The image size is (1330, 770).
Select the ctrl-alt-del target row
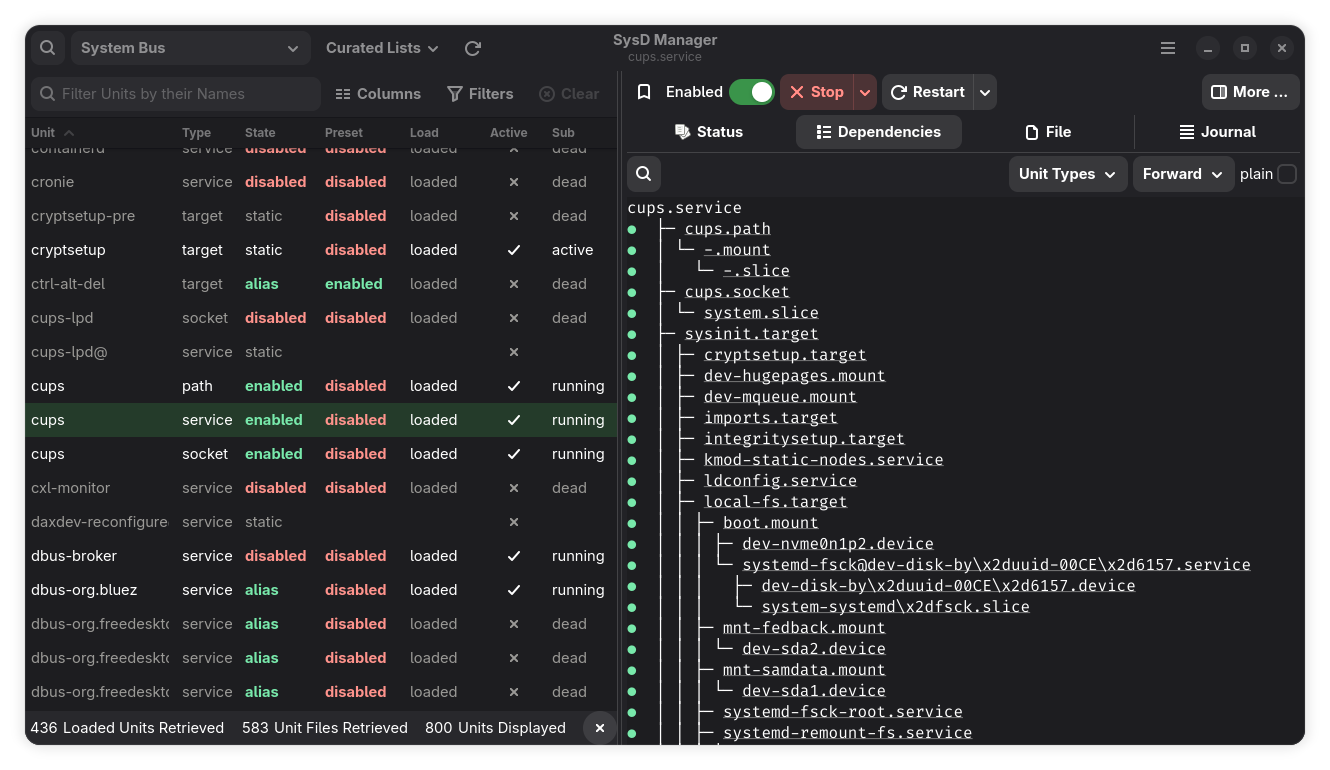(x=321, y=284)
